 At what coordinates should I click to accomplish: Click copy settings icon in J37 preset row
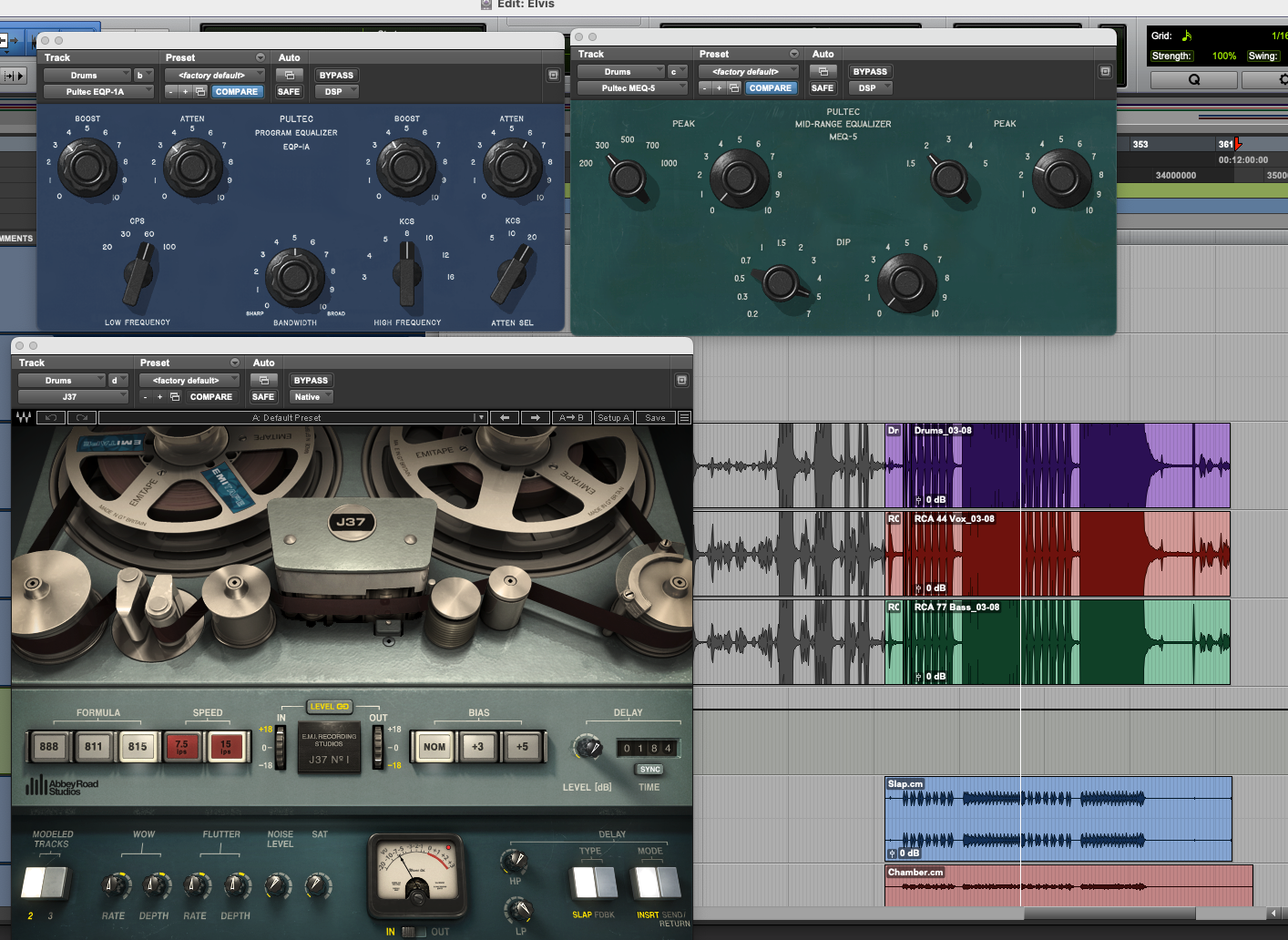tap(175, 396)
